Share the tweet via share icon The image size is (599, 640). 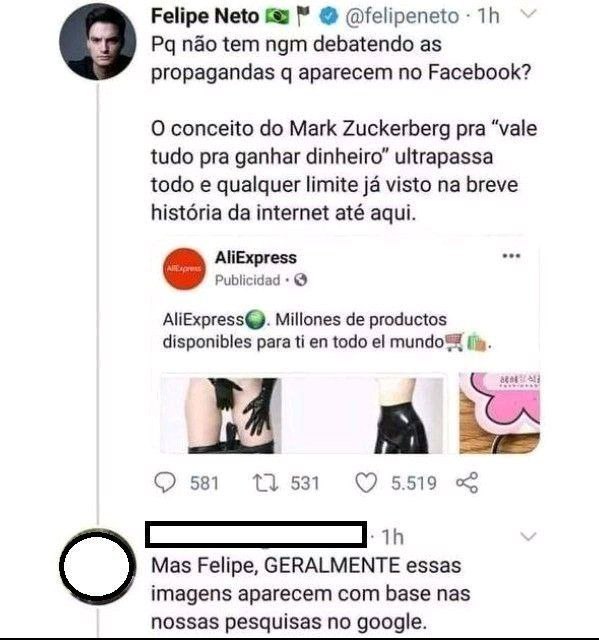point(467,483)
